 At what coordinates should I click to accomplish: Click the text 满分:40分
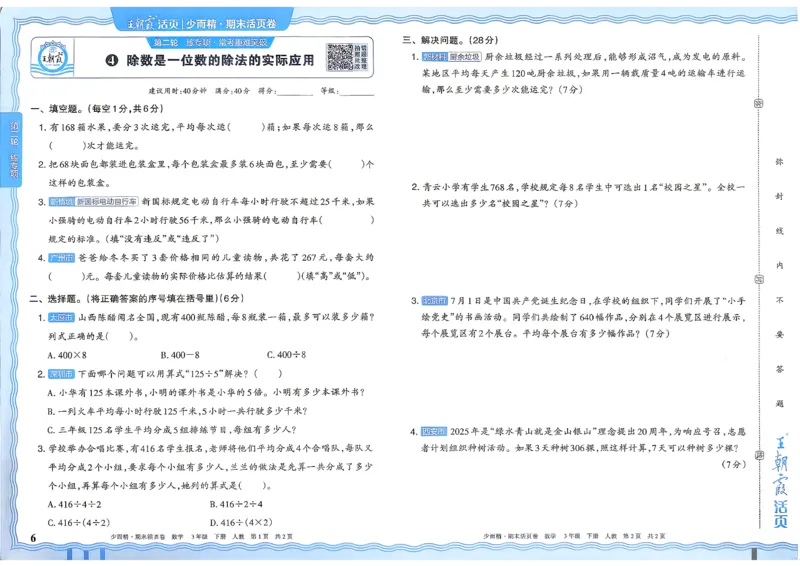point(232,91)
